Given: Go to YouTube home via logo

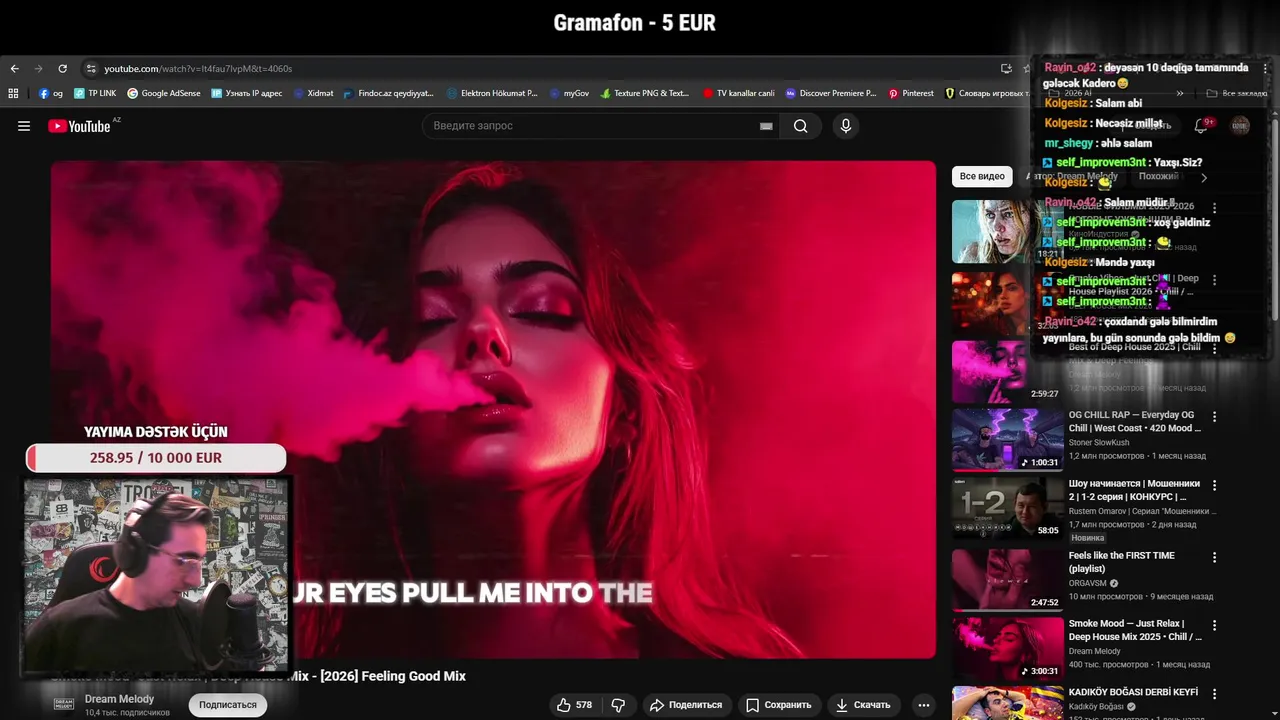Looking at the screenshot, I should (x=80, y=126).
